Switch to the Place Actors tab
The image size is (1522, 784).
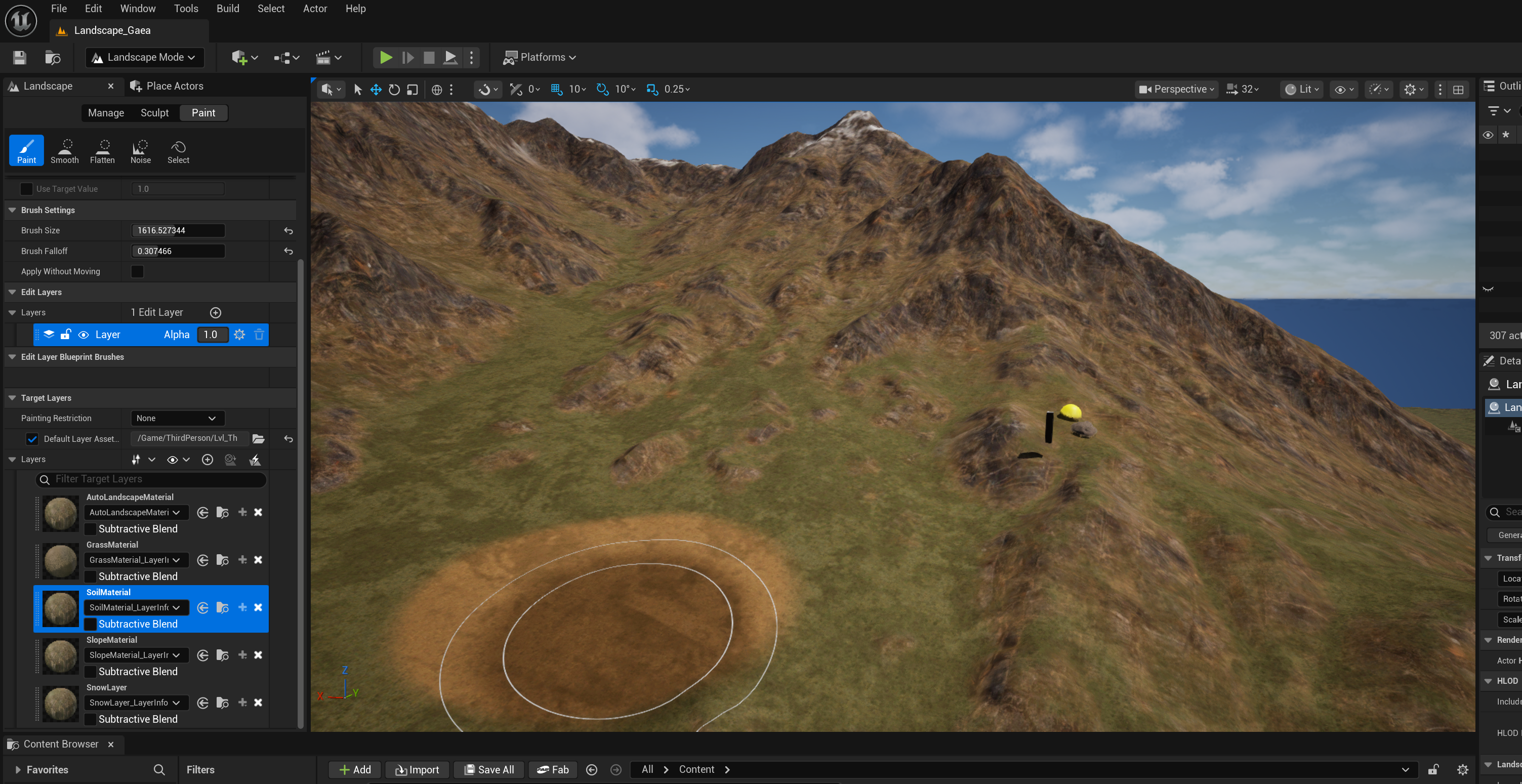click(x=167, y=86)
